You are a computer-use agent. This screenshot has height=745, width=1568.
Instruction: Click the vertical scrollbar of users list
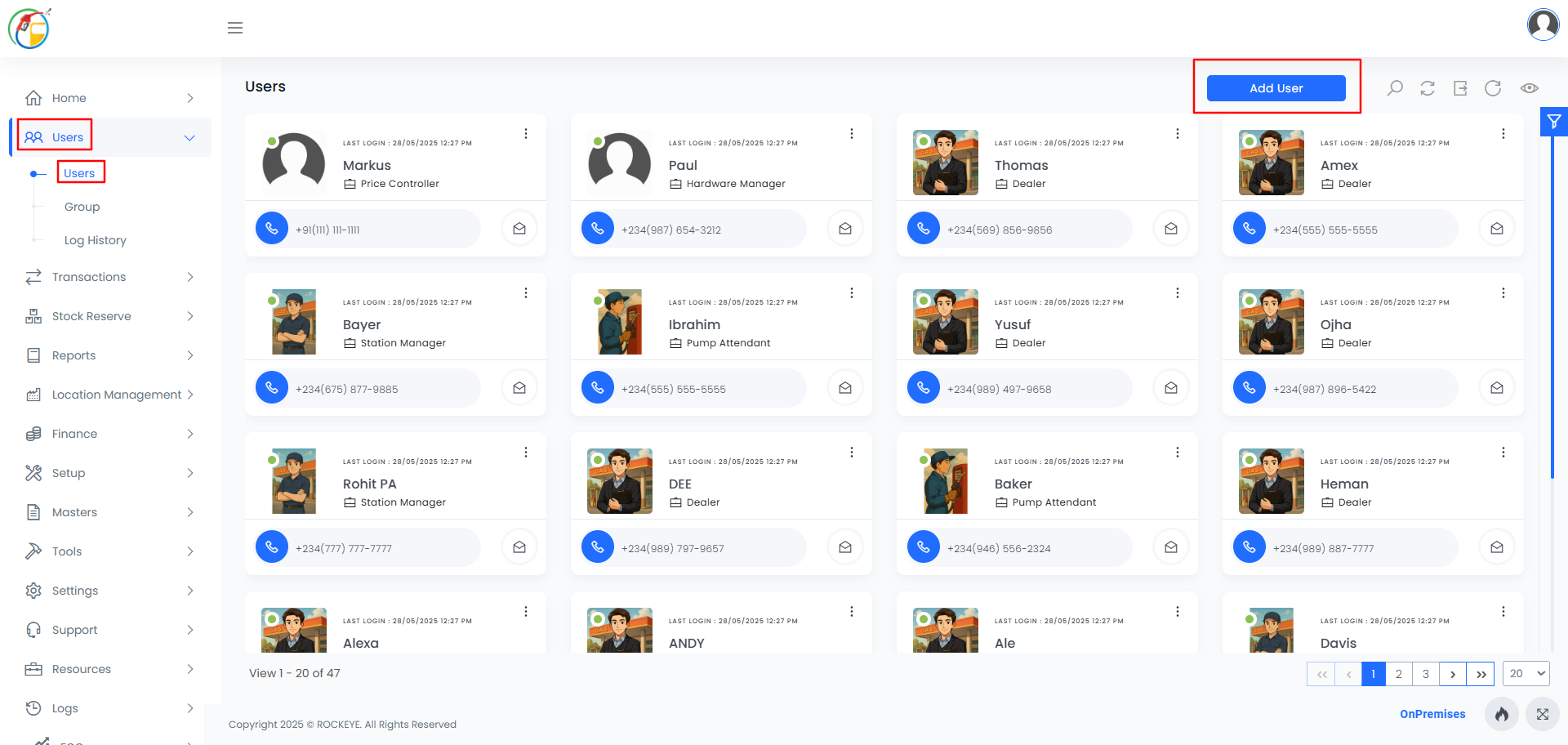[1552, 306]
